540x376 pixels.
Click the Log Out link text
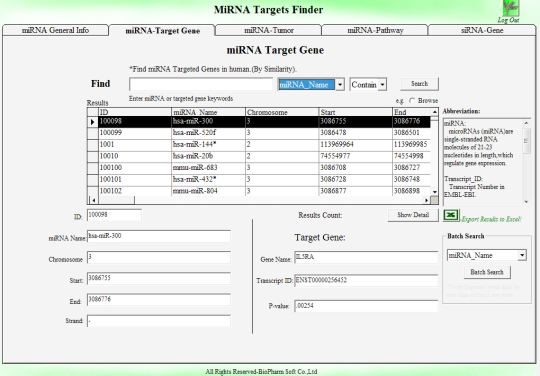(508, 20)
